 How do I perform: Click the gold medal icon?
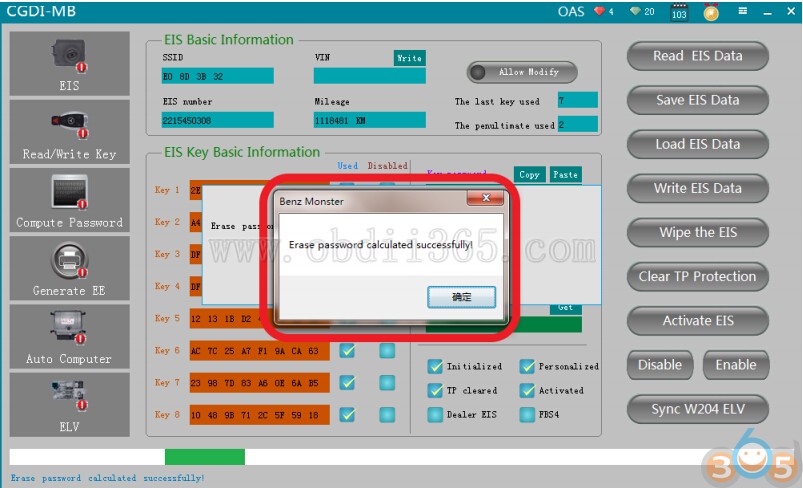coord(711,12)
